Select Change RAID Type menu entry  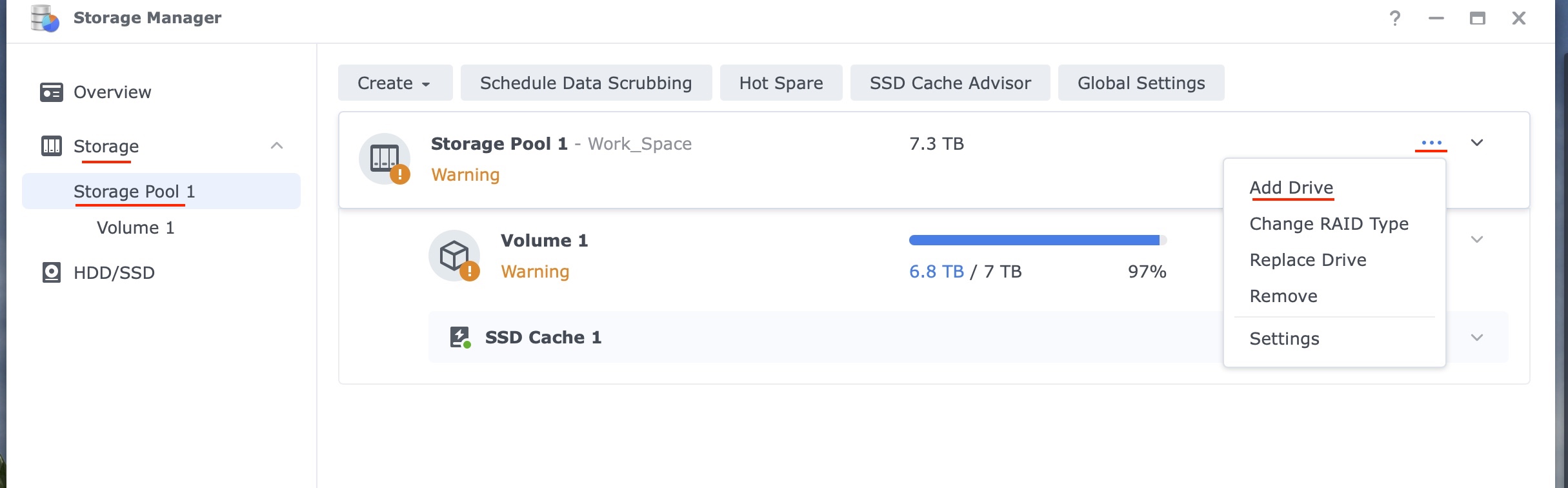pos(1329,224)
